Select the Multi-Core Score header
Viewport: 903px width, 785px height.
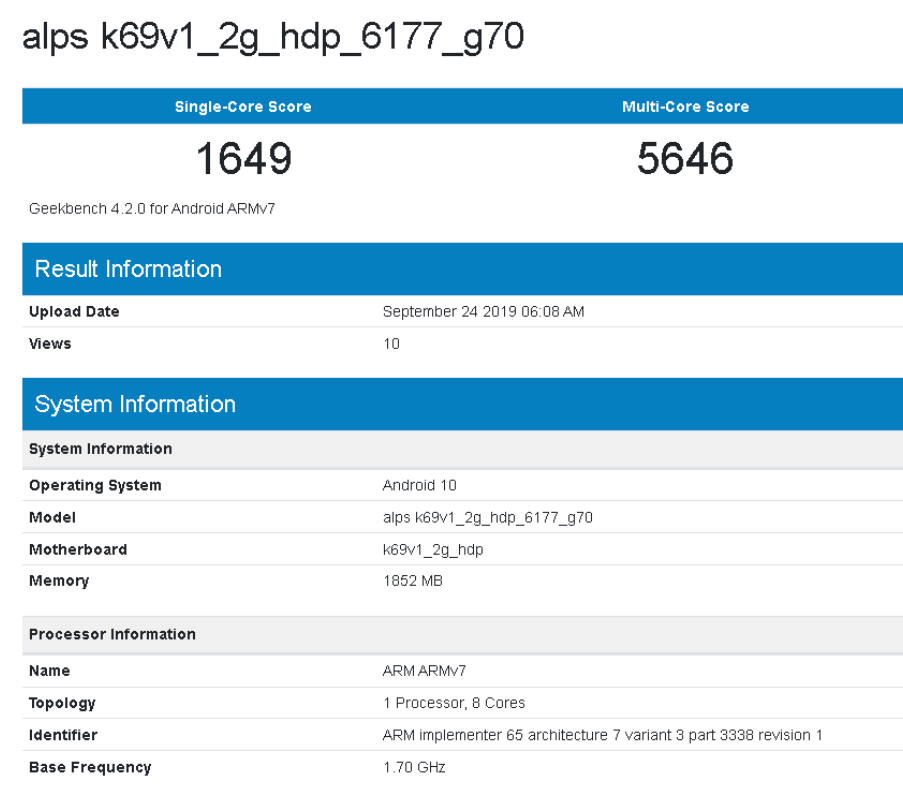coord(686,106)
